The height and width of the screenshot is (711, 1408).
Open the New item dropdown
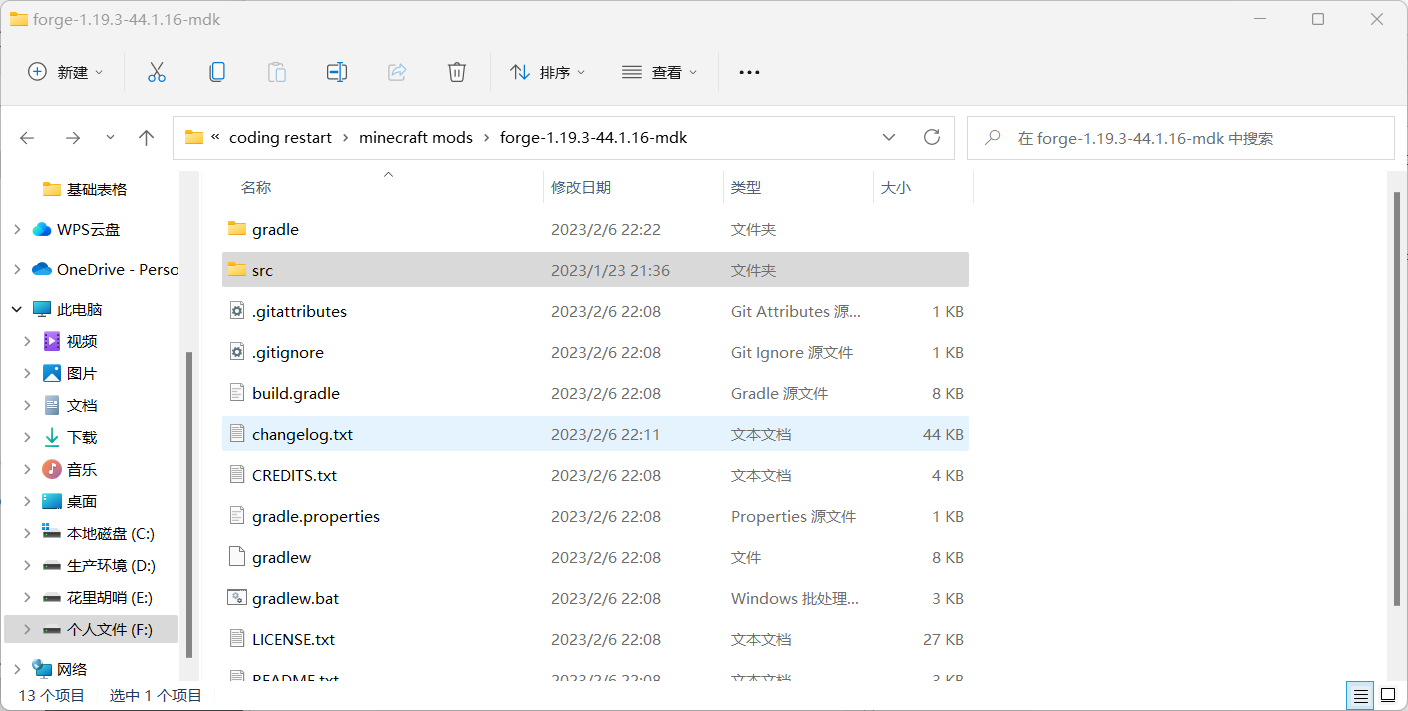[x=66, y=72]
